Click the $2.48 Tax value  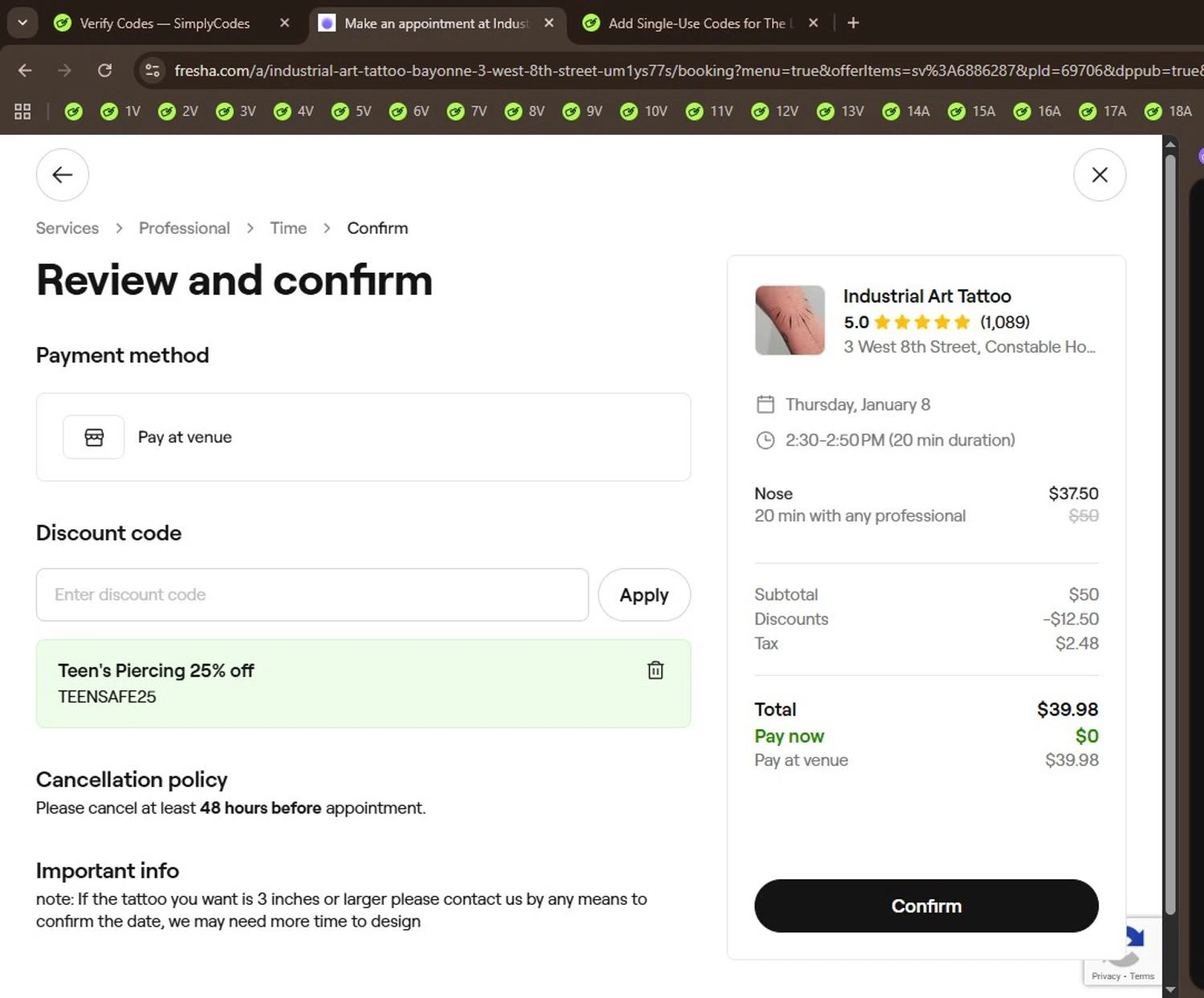coord(1077,643)
